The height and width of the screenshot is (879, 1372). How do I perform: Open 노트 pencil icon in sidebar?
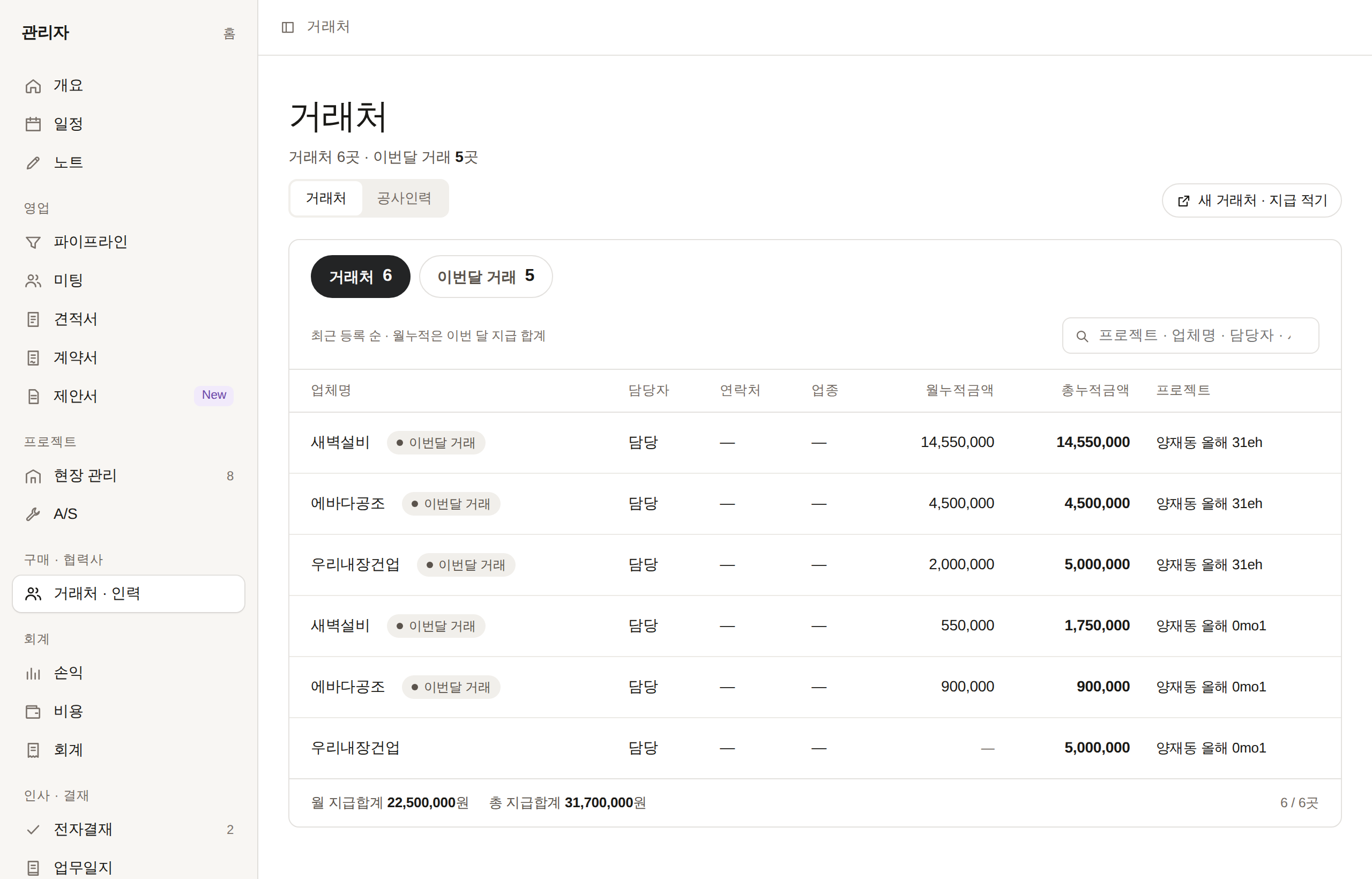pyautogui.click(x=33, y=163)
